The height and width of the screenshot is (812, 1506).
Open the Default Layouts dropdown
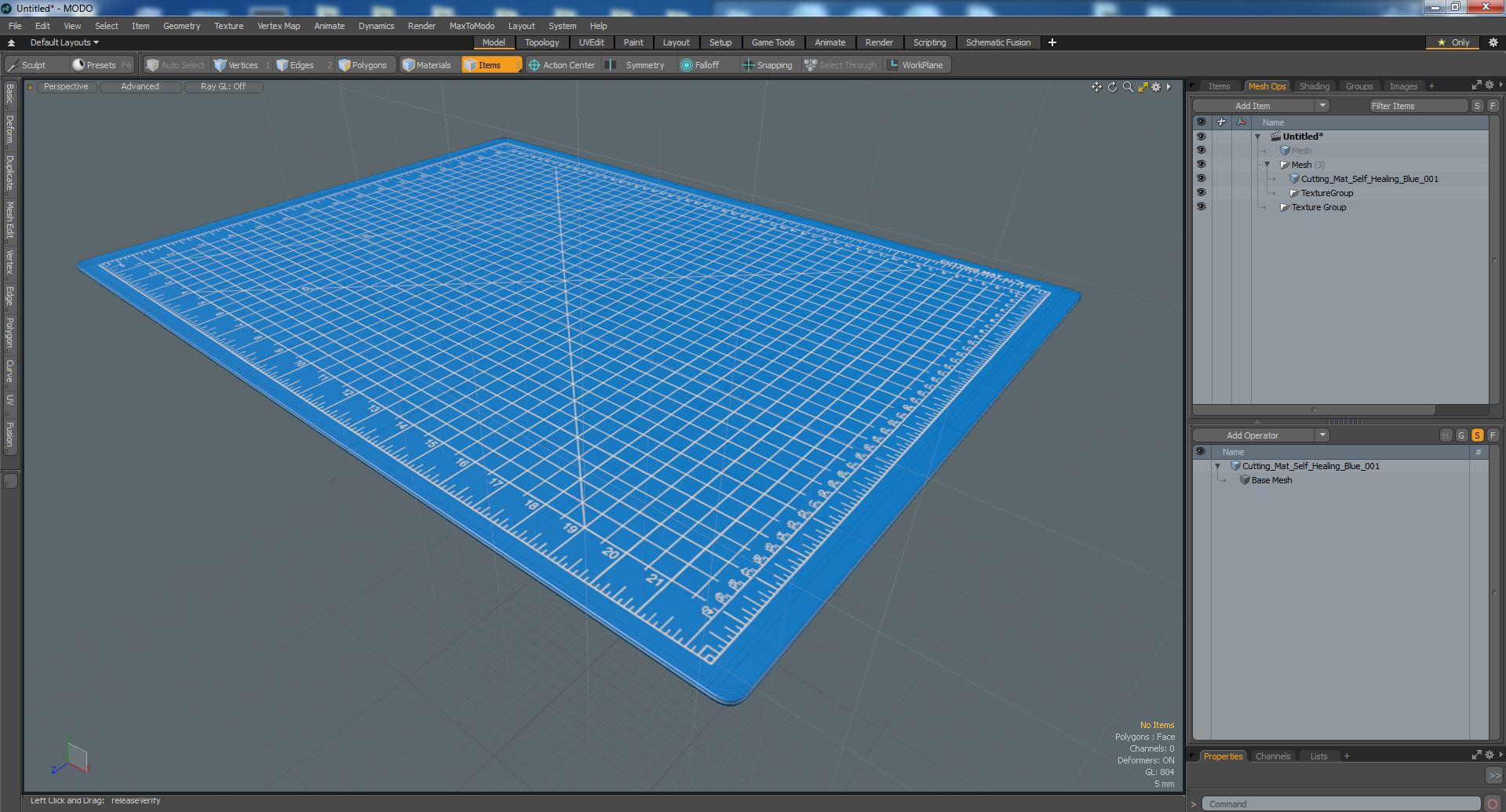pyautogui.click(x=63, y=42)
